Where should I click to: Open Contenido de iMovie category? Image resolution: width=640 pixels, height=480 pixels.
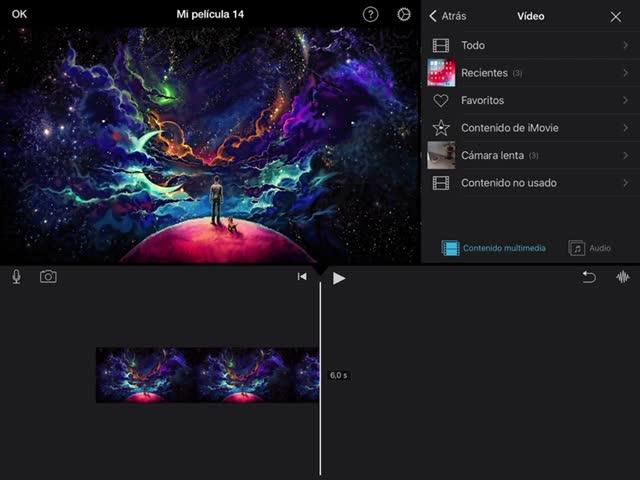point(531,128)
